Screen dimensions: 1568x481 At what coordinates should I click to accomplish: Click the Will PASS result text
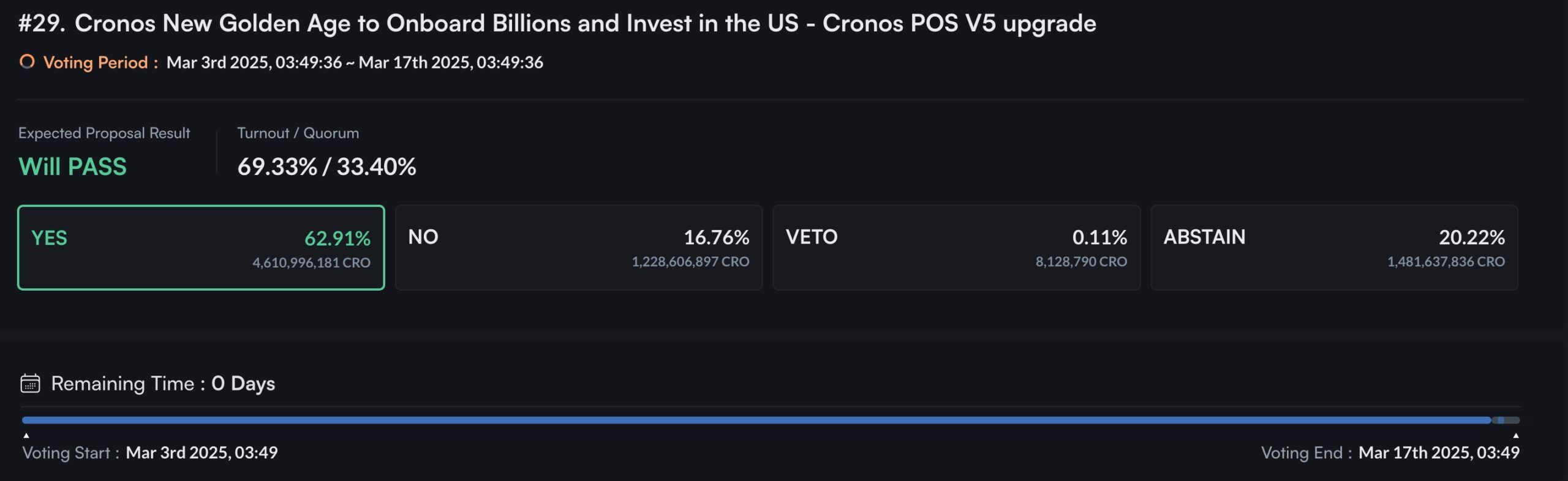[72, 166]
